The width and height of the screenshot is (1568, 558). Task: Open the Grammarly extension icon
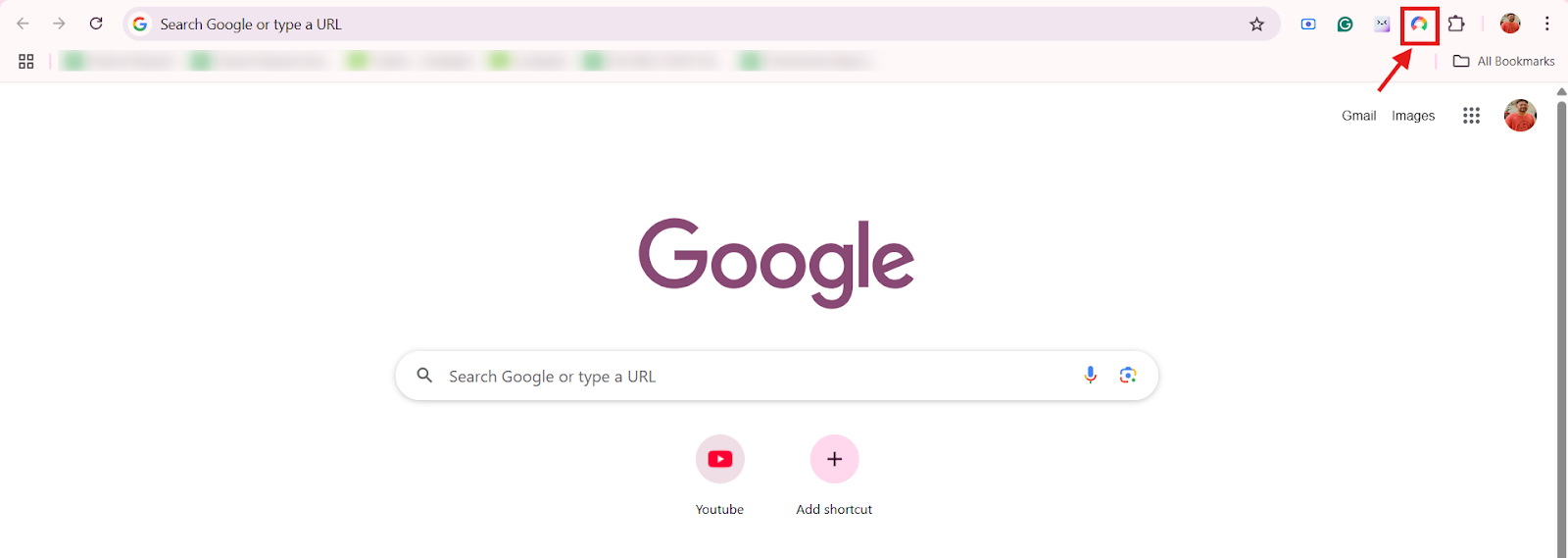pos(1345,25)
